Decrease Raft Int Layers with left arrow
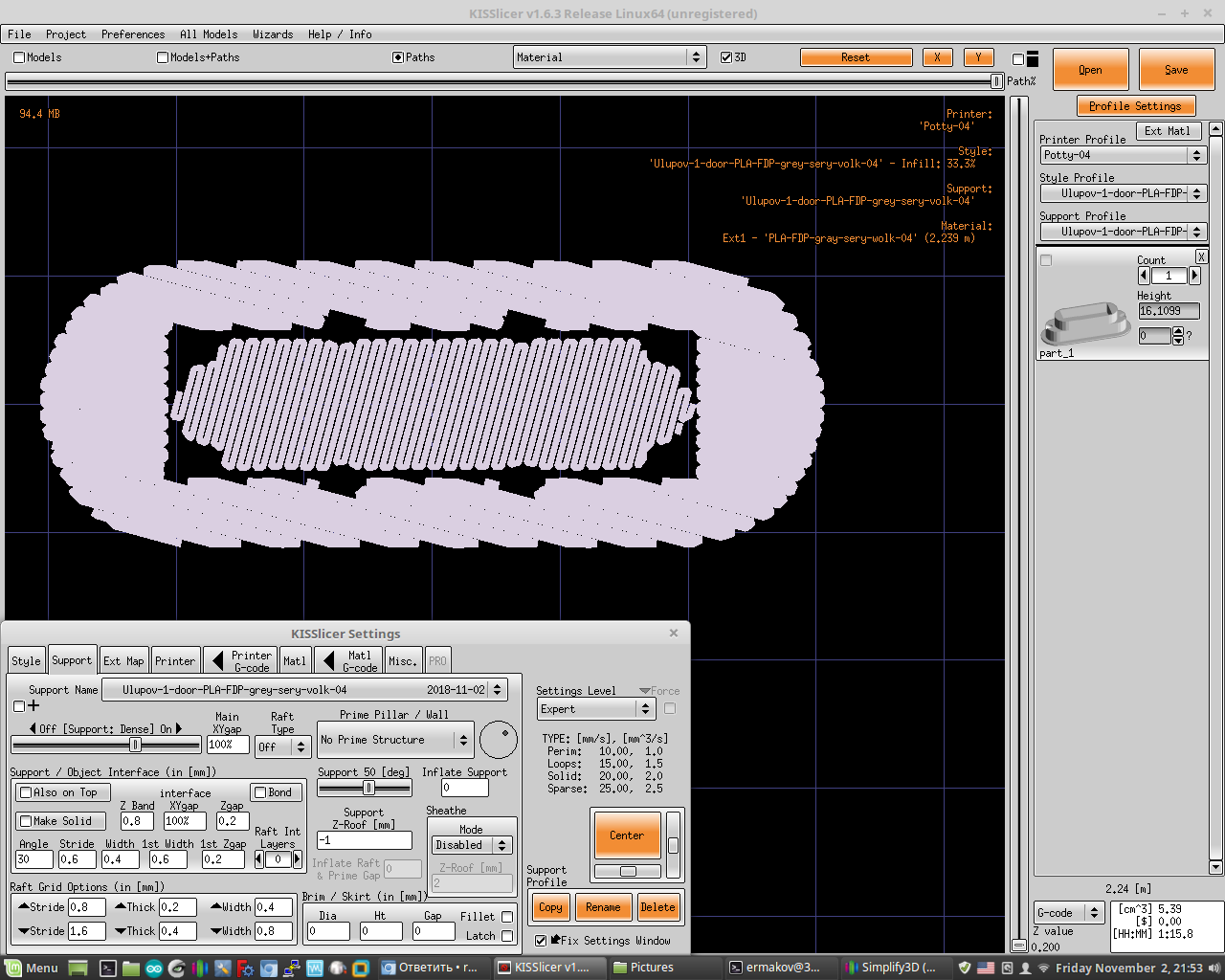1225x980 pixels. pyautogui.click(x=258, y=859)
